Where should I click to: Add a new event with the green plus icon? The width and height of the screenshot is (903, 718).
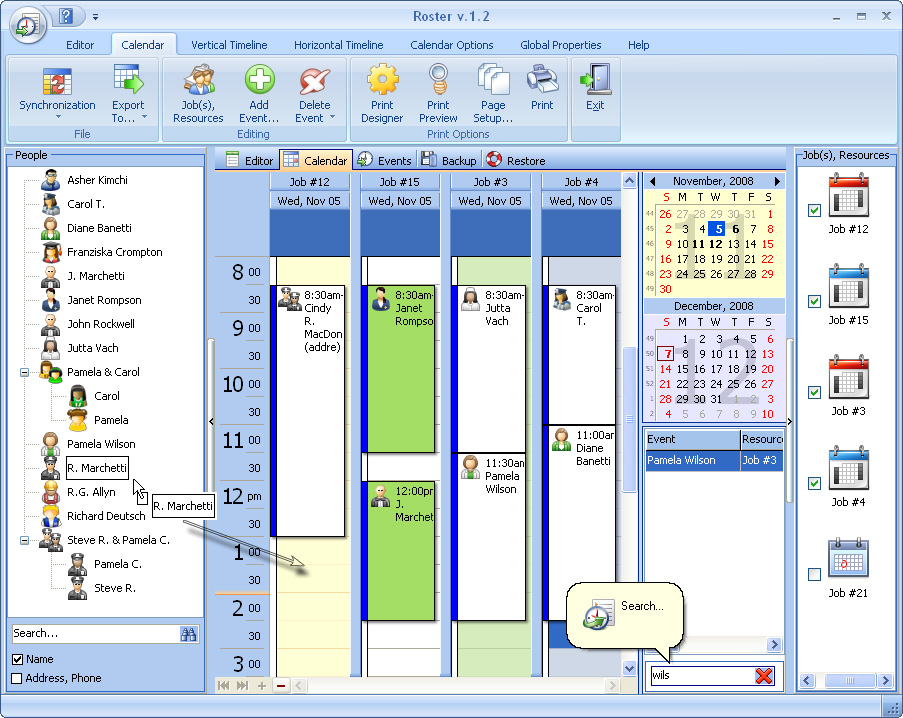click(259, 88)
